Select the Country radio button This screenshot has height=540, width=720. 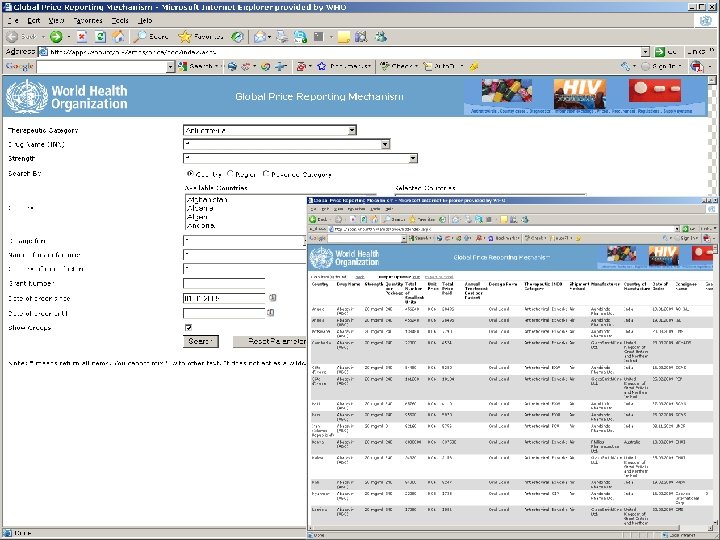point(190,174)
